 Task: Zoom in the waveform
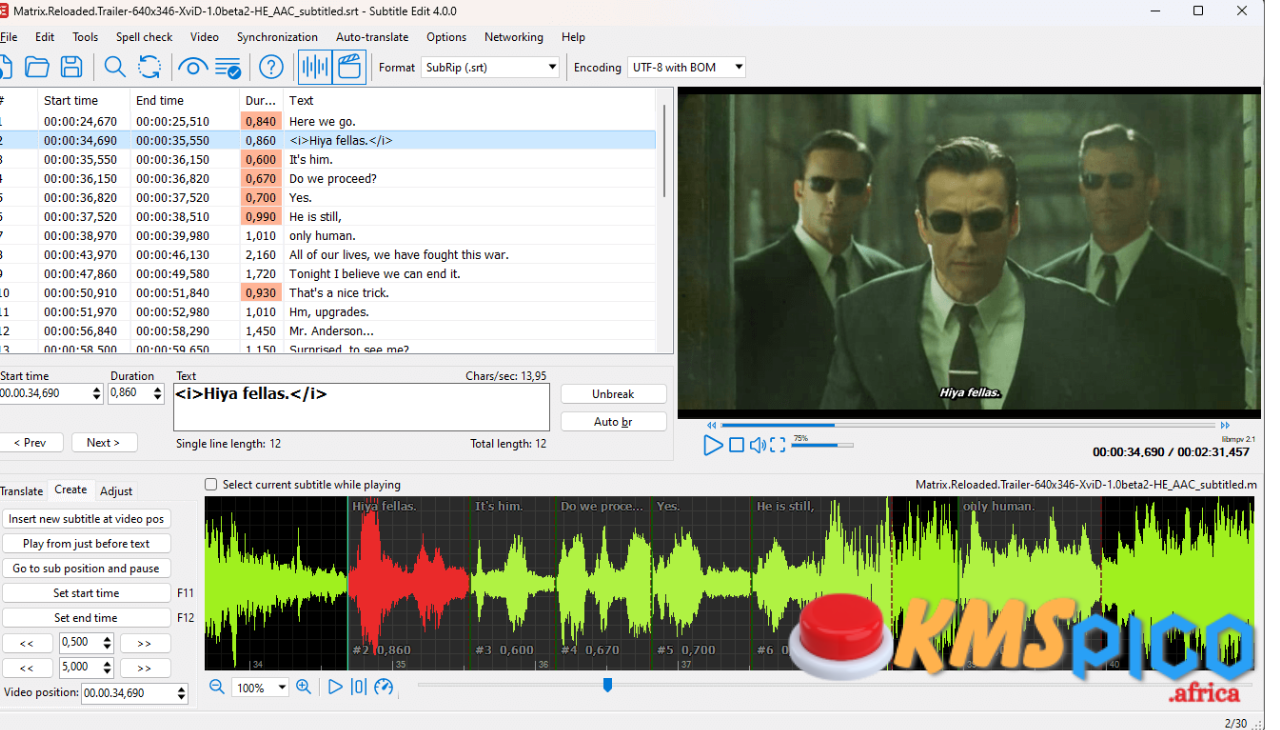[303, 687]
